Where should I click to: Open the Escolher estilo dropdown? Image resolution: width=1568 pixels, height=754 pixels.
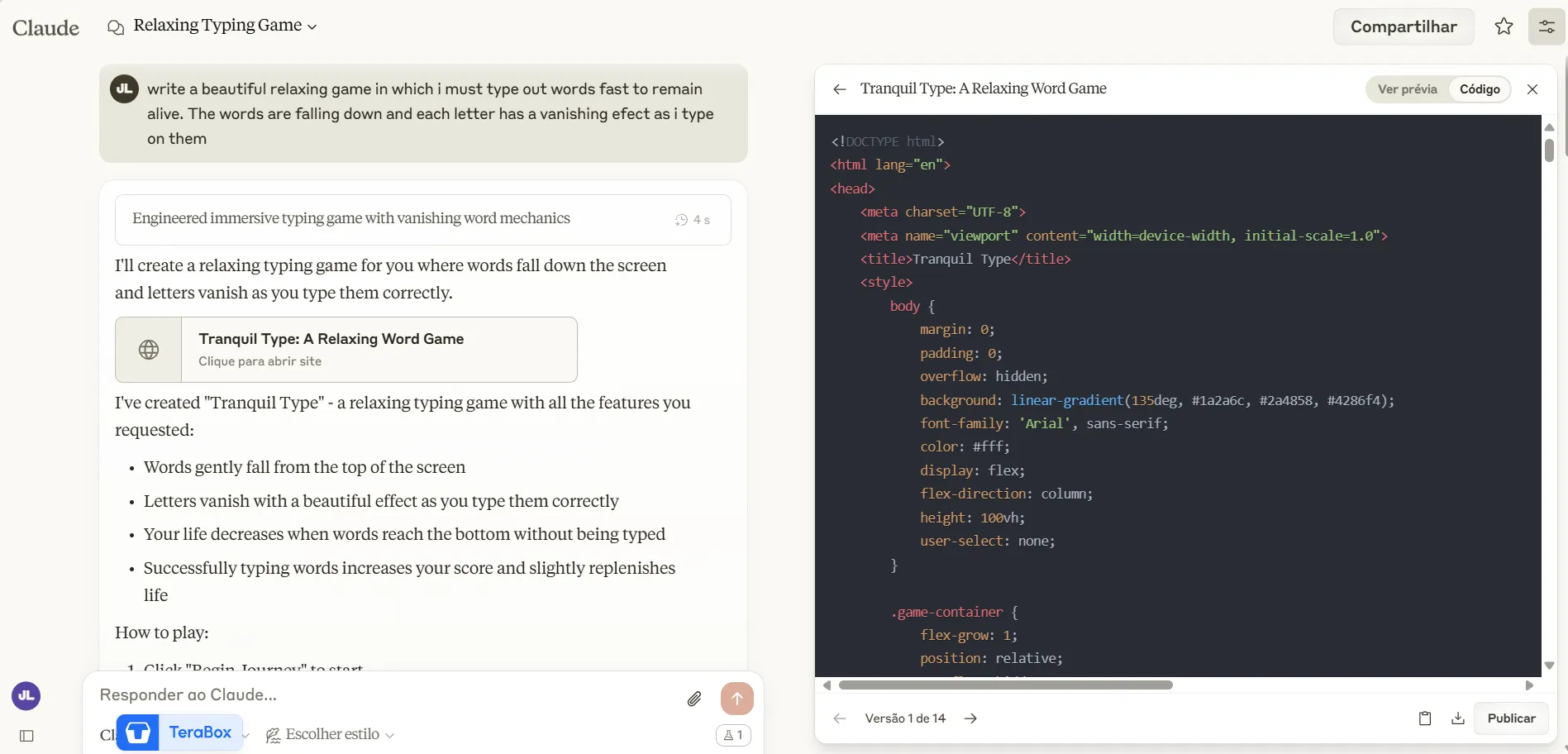(x=331, y=734)
